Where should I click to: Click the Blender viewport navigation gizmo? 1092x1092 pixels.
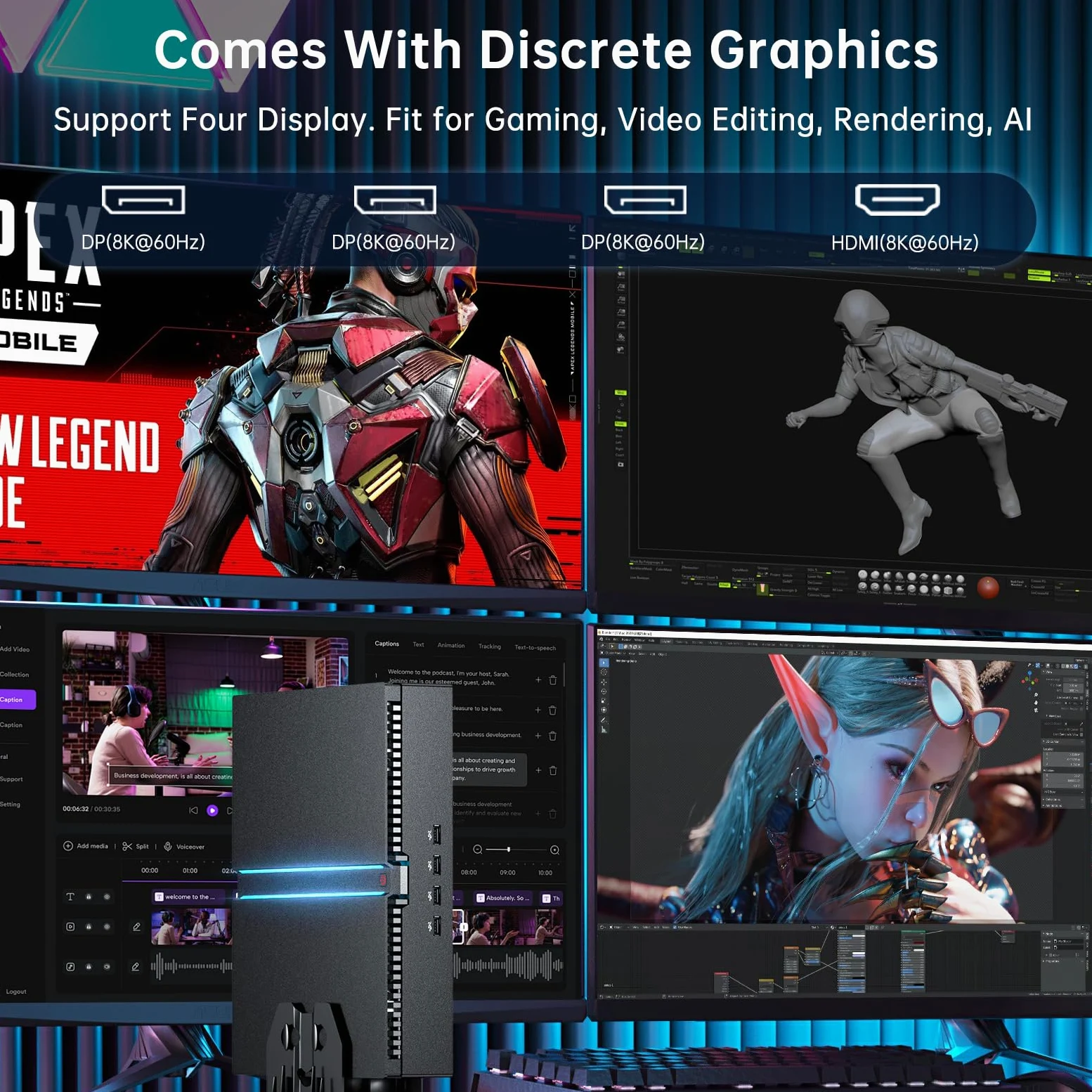[1029, 680]
